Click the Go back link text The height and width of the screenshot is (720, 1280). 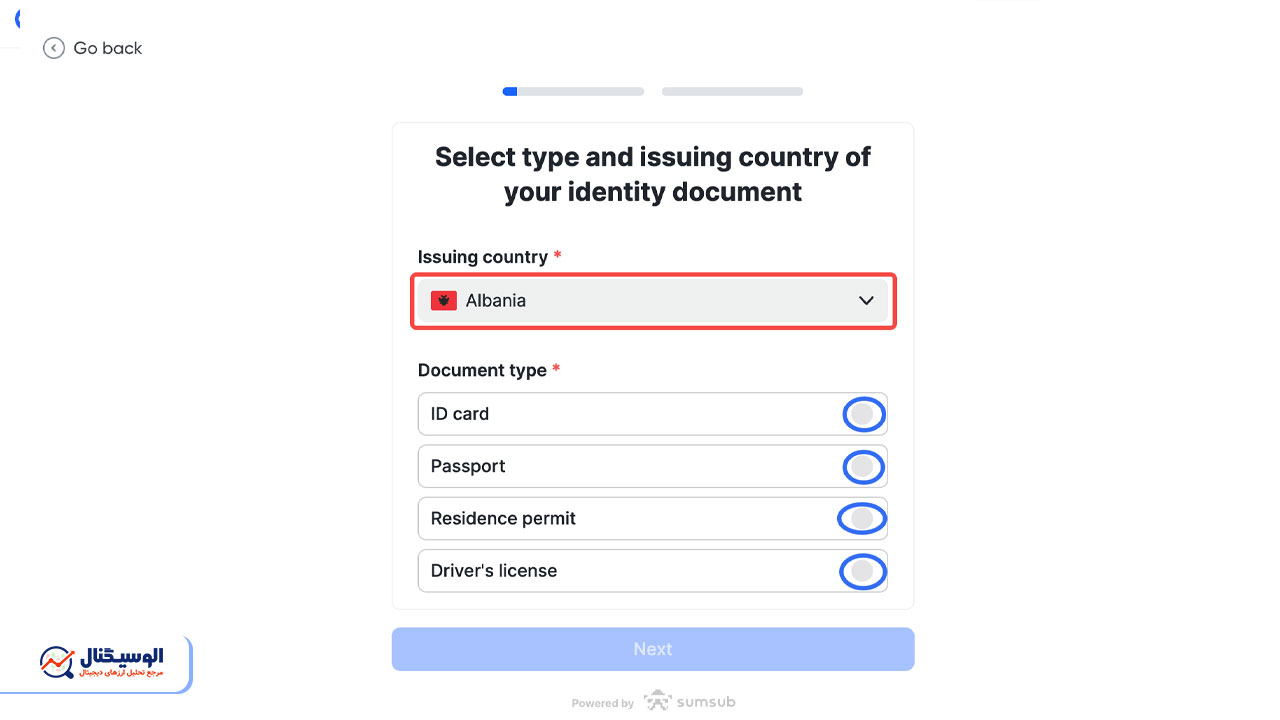(x=108, y=48)
